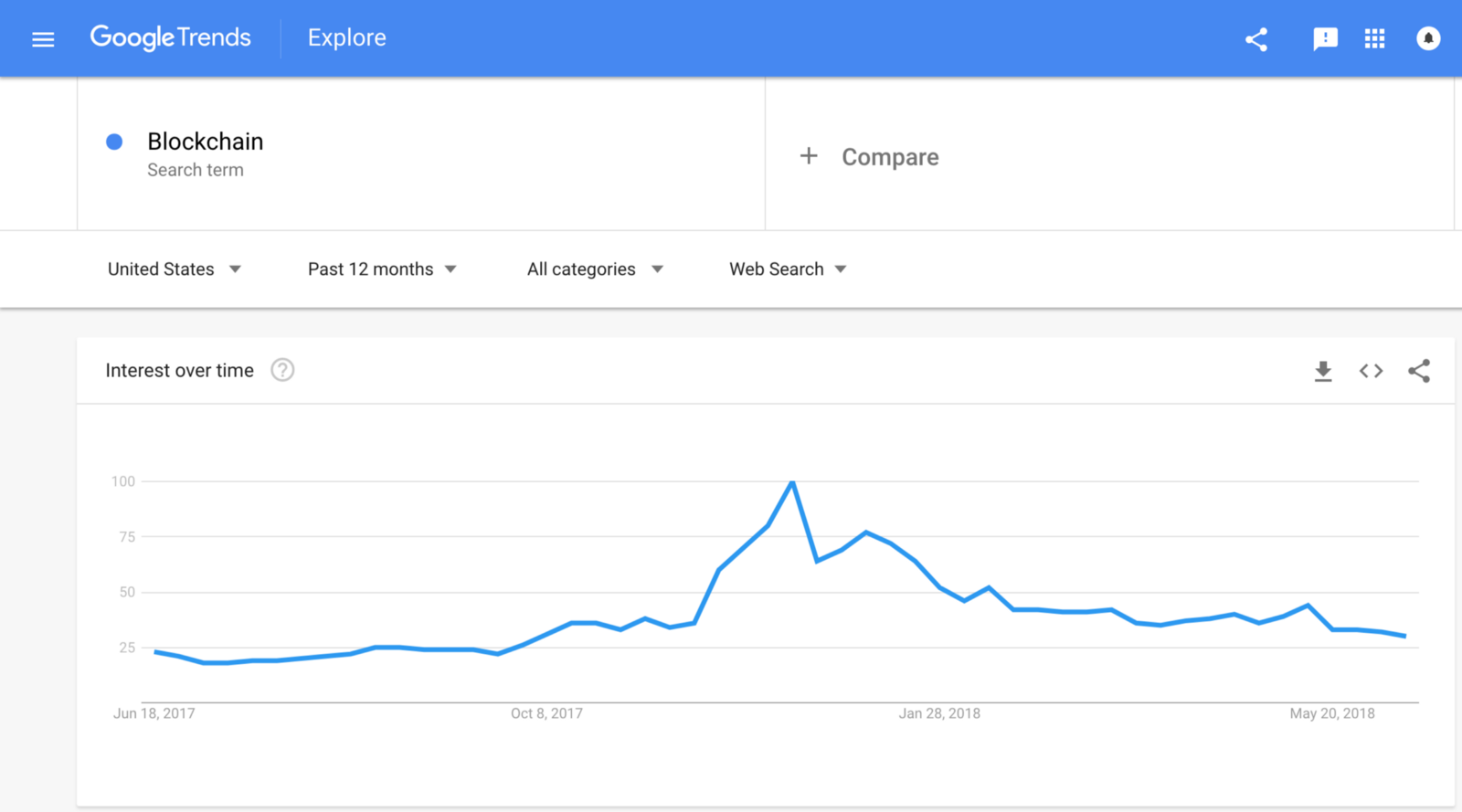The image size is (1462, 812).
Task: Share the Interest over time chart
Action: click(x=1419, y=371)
